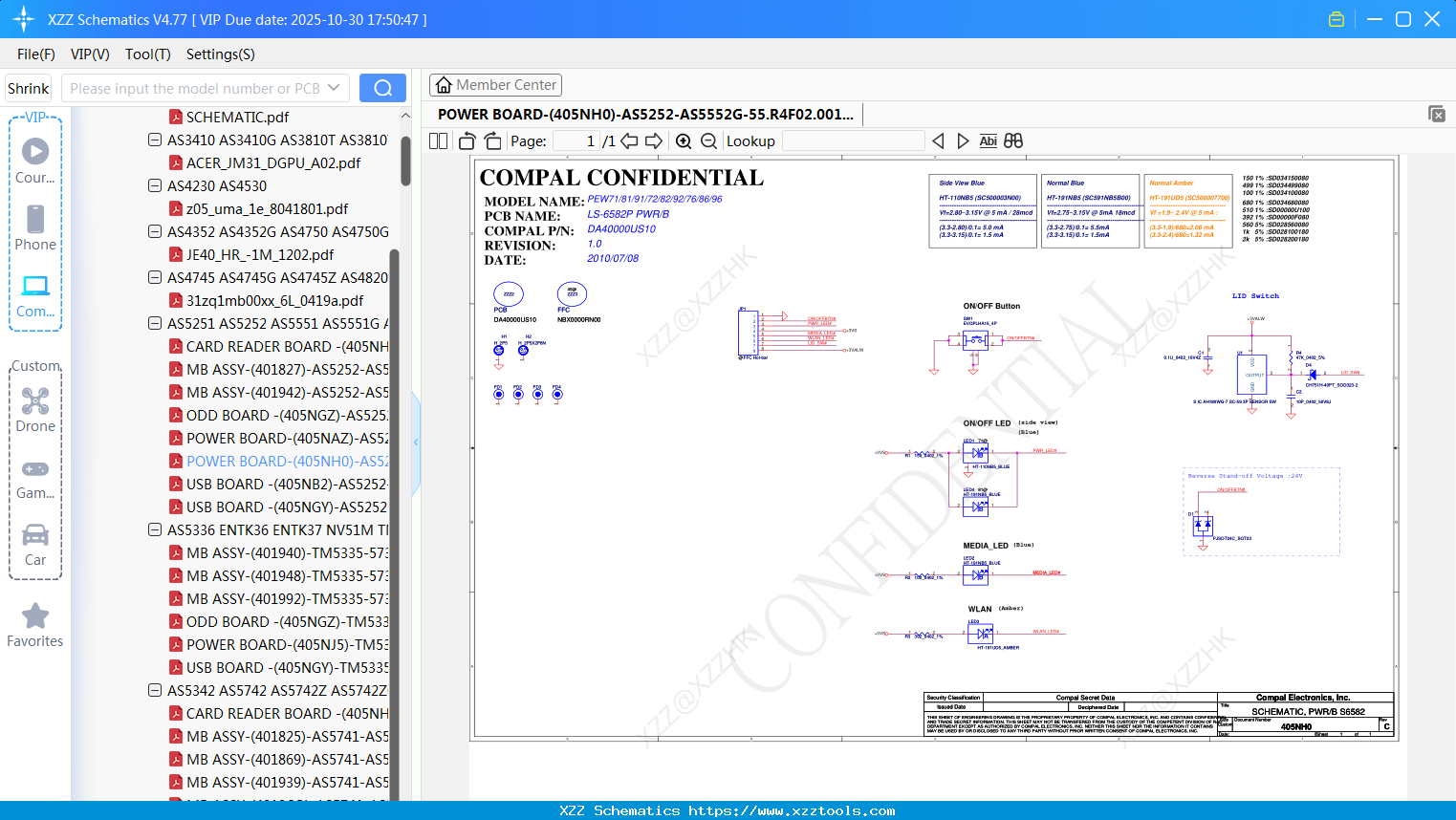Rotate the page clockwise

click(492, 141)
